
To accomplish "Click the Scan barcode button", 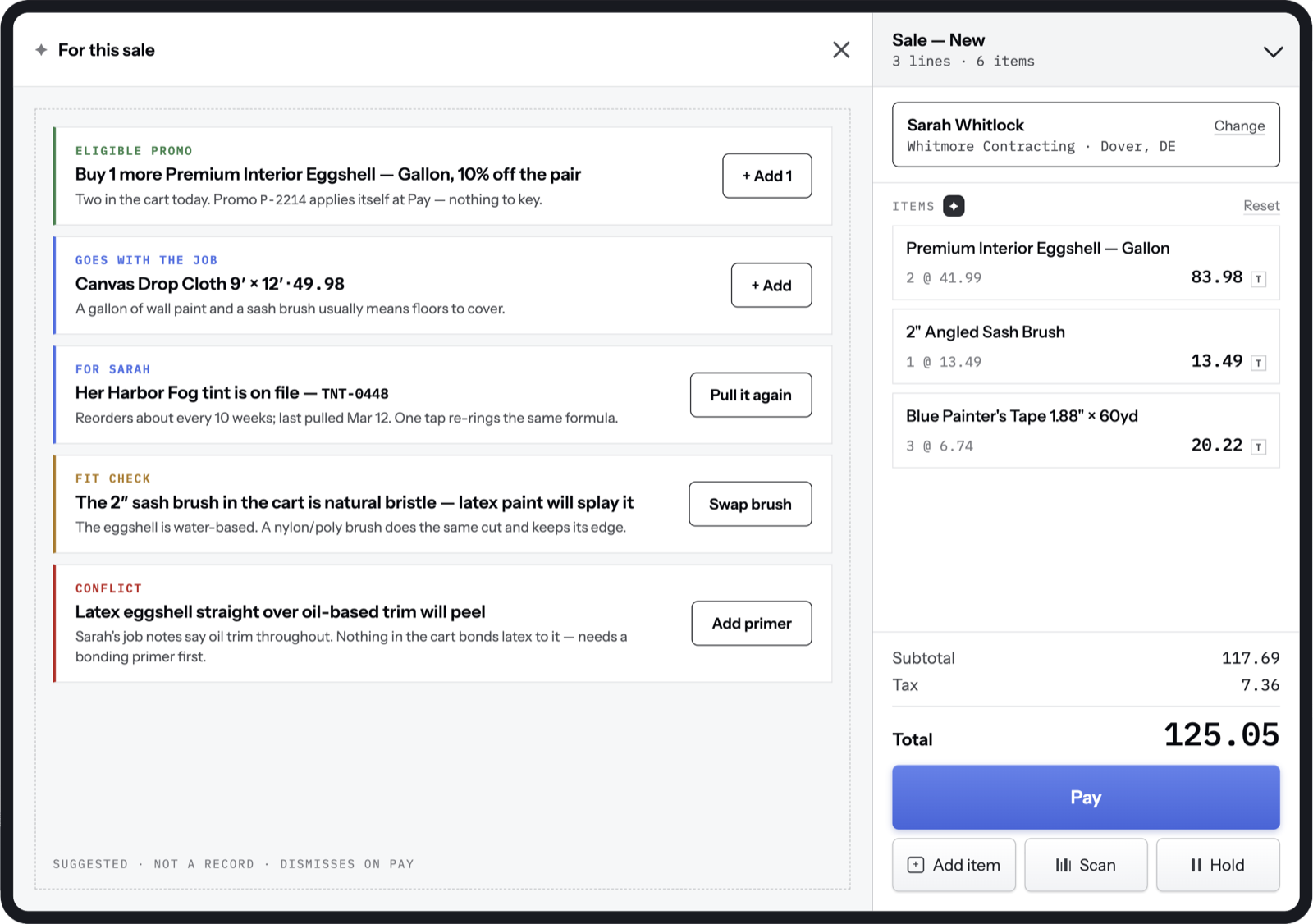I will tap(1086, 865).
